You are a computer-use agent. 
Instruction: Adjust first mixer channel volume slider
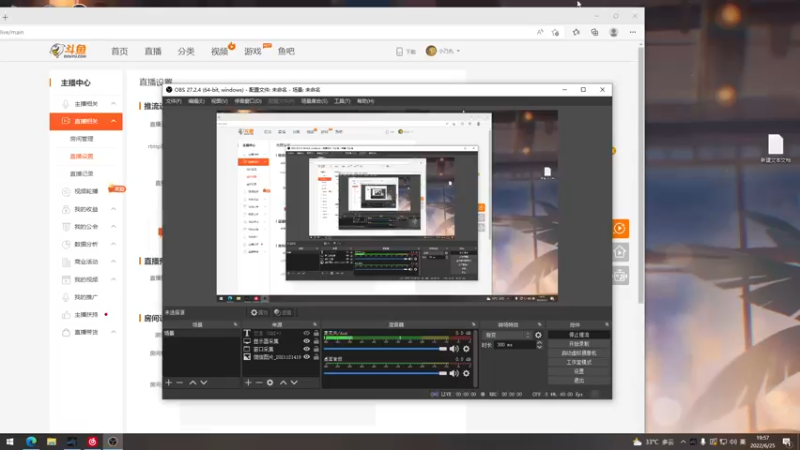[x=385, y=349]
